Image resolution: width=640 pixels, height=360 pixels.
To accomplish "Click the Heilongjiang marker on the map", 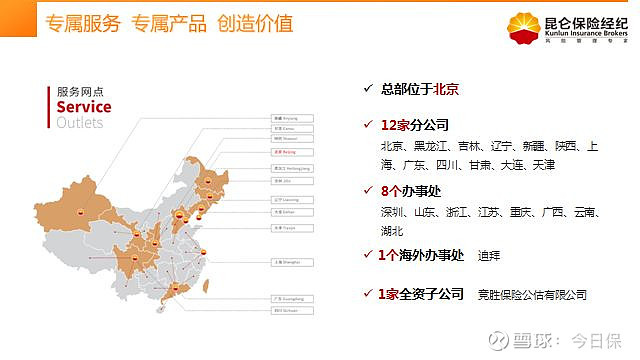I will click(x=208, y=181).
